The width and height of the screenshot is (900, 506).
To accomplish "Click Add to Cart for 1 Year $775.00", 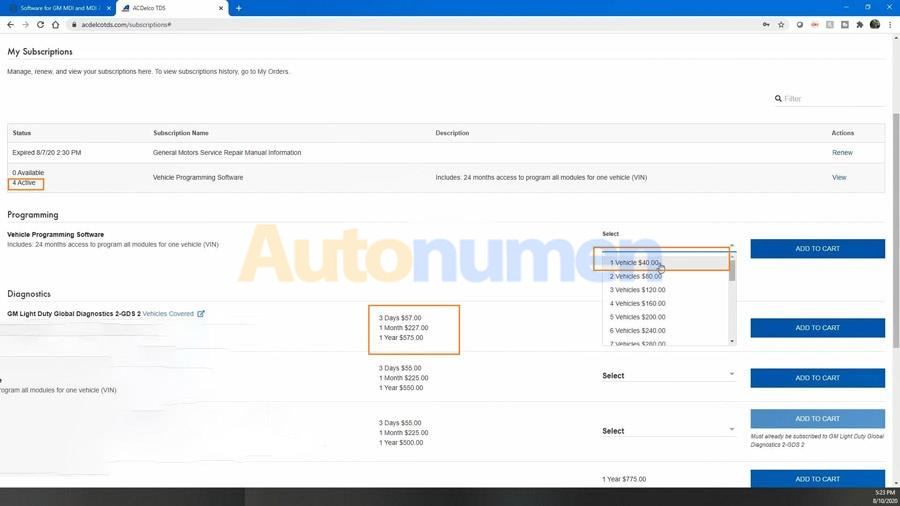I will click(x=817, y=478).
